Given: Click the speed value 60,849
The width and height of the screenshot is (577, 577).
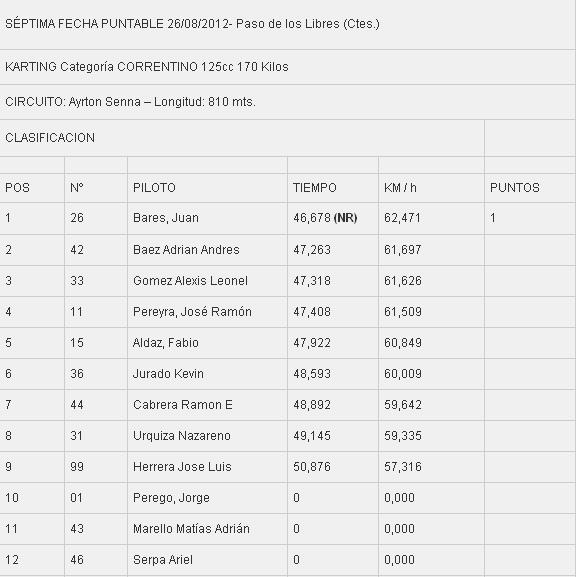Looking at the screenshot, I should click(403, 343).
